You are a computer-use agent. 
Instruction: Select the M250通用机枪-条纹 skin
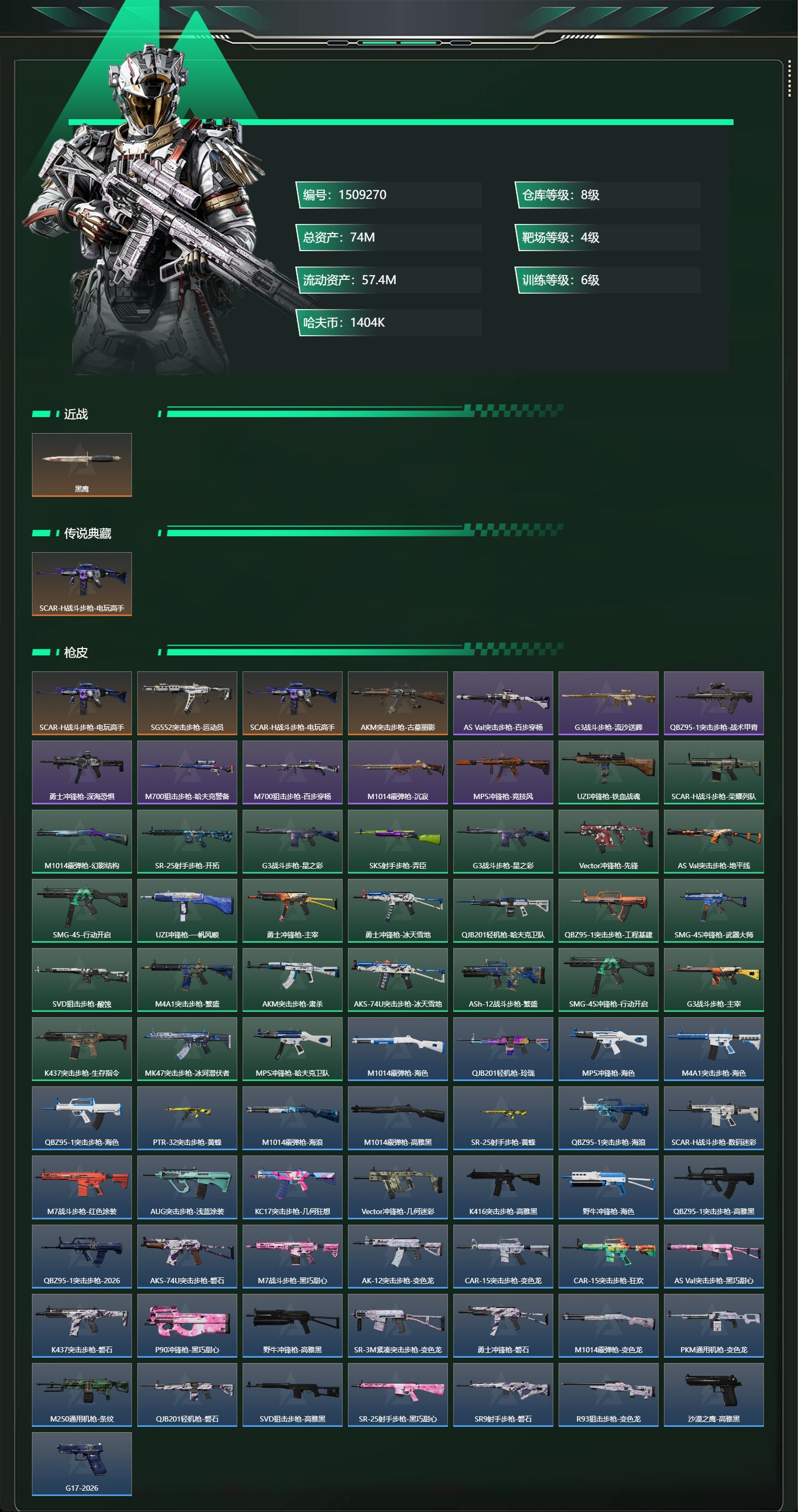pos(81,1394)
